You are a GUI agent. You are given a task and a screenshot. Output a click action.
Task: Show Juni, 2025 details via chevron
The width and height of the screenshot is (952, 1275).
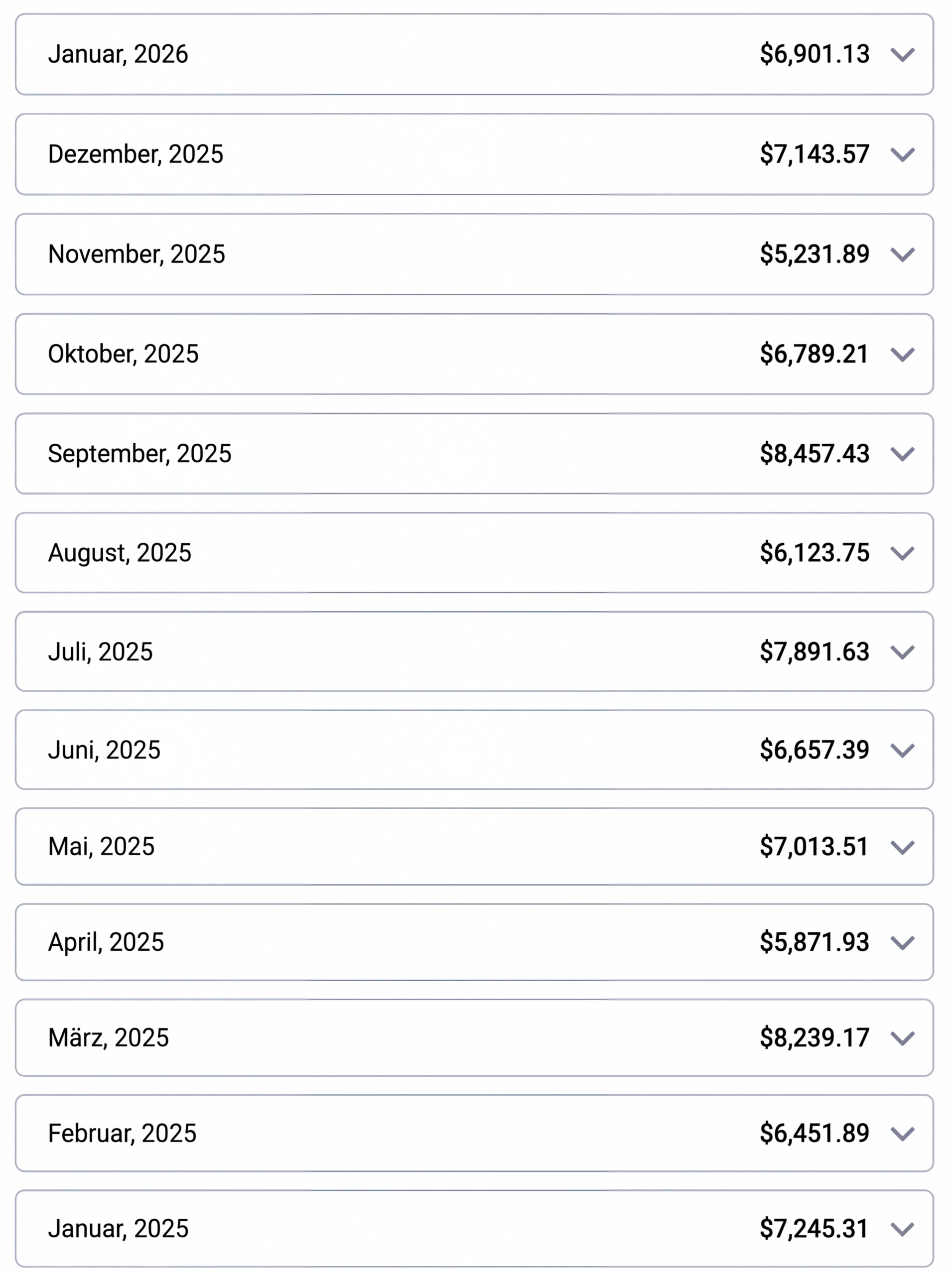tap(902, 750)
